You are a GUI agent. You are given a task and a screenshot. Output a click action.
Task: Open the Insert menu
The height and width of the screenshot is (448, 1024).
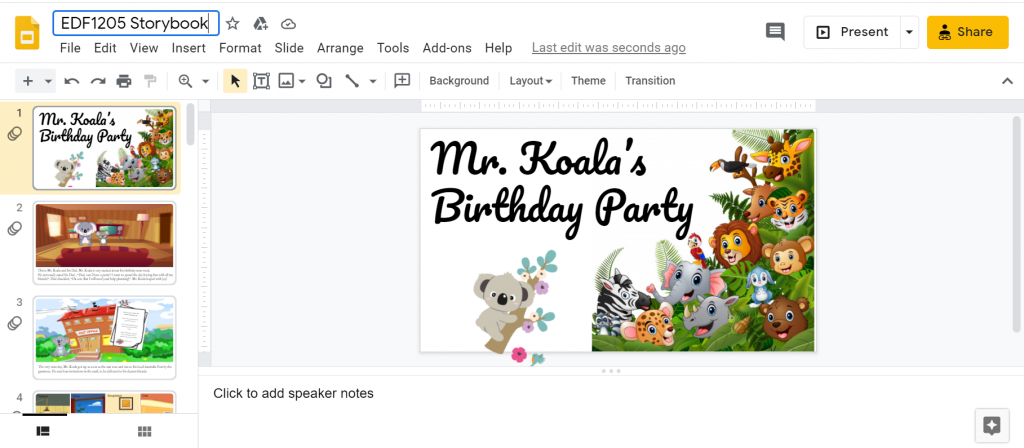[188, 48]
